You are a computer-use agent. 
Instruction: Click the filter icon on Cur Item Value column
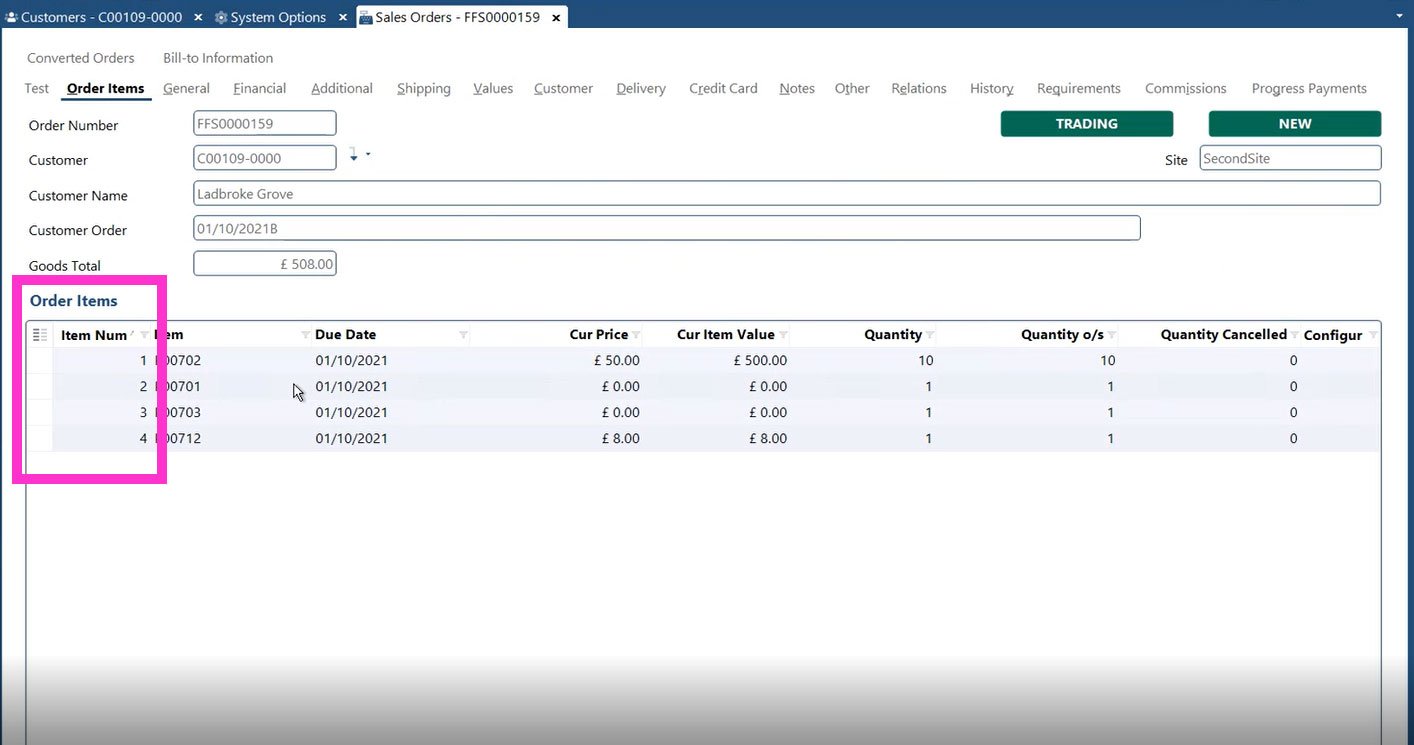tap(783, 335)
